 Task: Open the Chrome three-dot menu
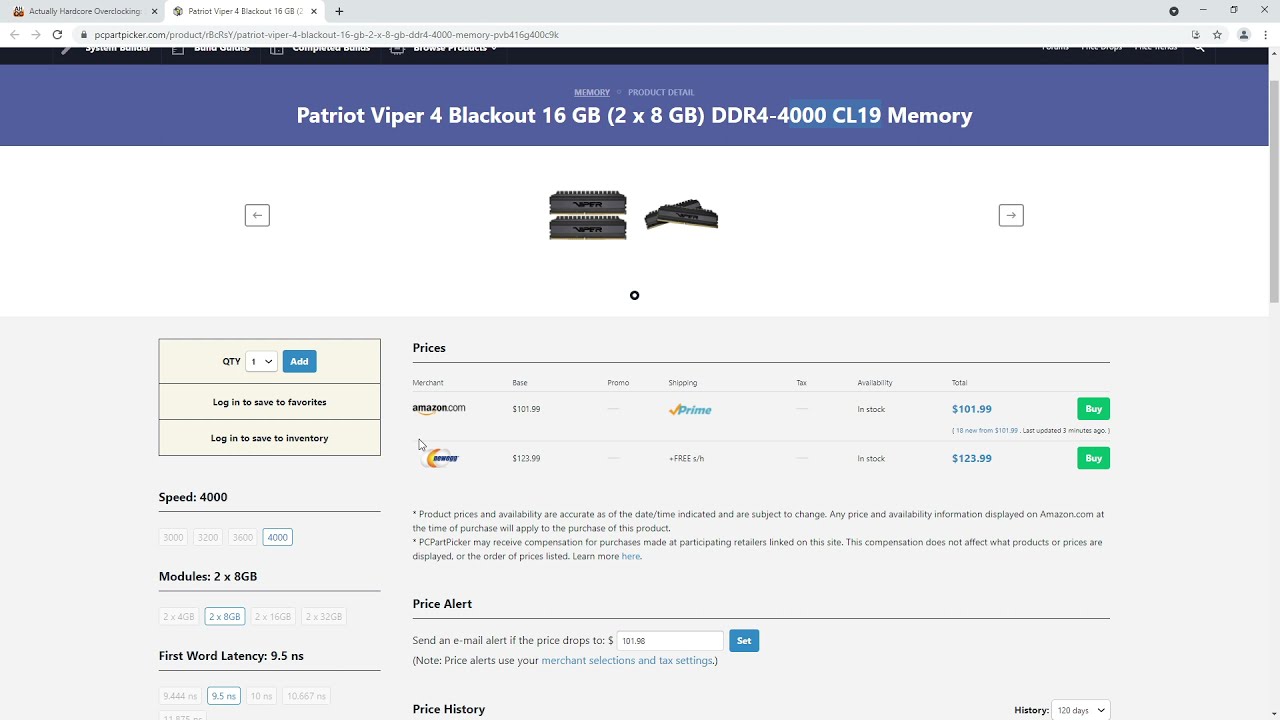1265,34
